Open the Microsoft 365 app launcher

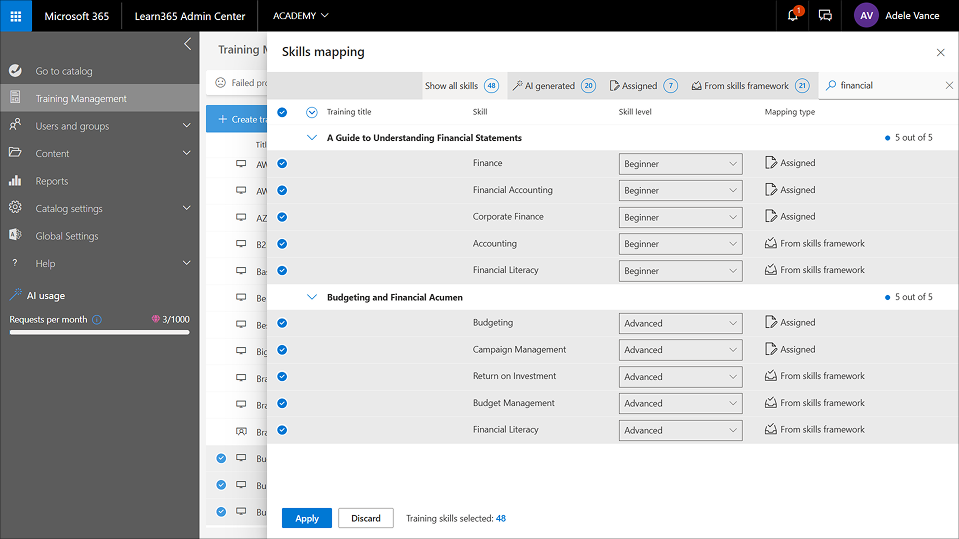[16, 16]
